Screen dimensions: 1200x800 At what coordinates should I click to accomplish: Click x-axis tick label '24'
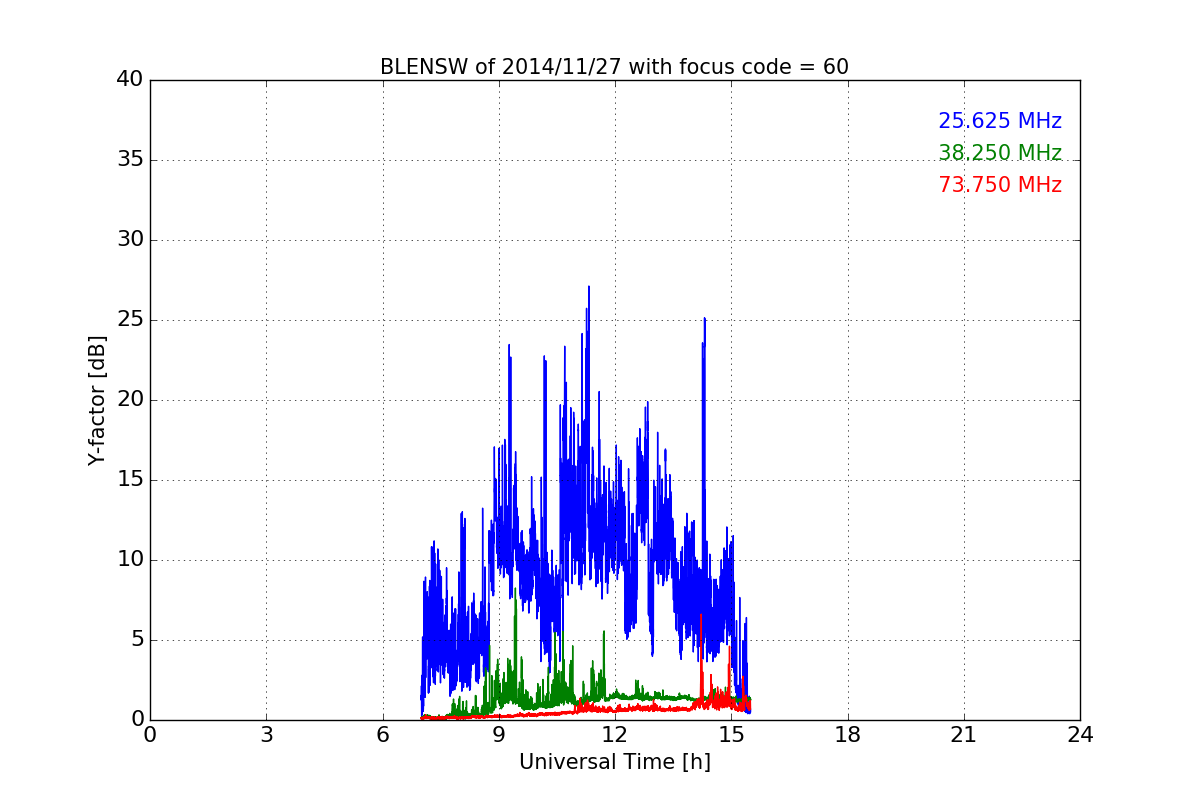tap(1080, 735)
